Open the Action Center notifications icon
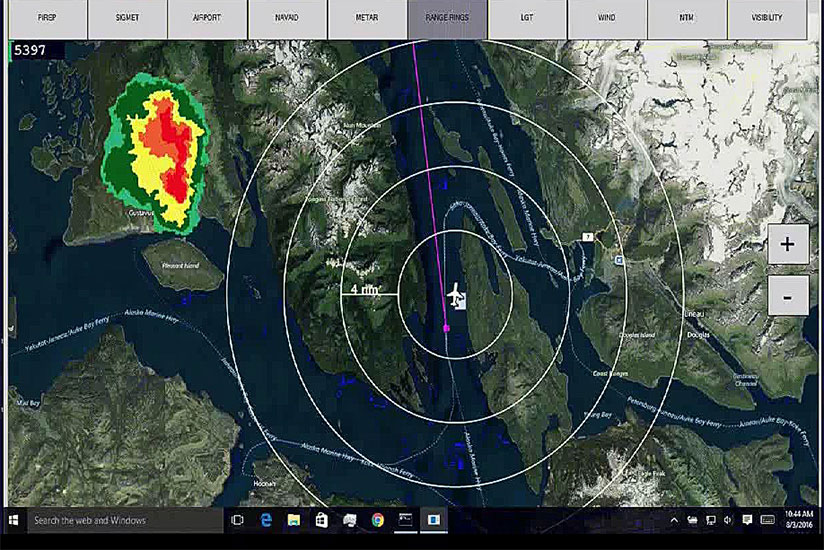Viewport: 824px width, 550px height. coord(747,520)
